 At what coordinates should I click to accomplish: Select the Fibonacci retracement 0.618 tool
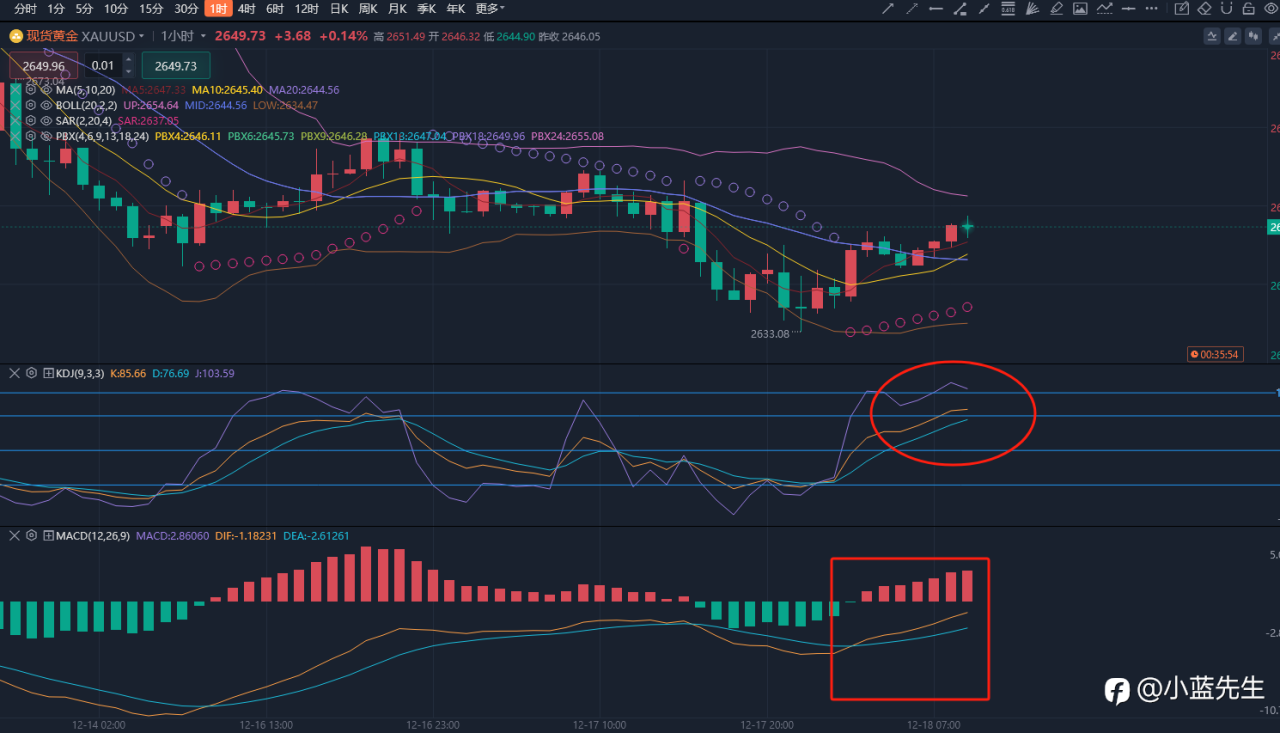point(1008,9)
